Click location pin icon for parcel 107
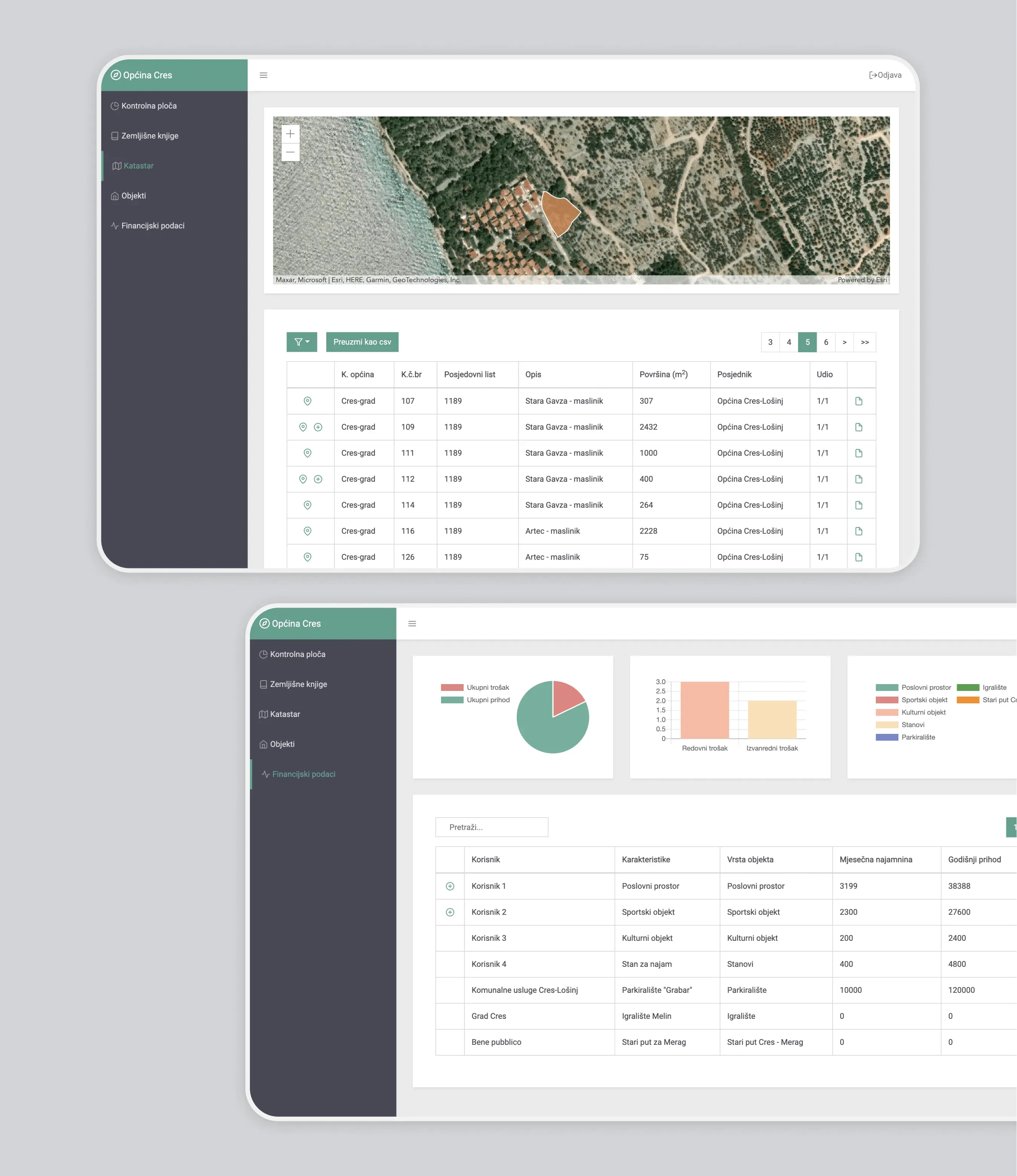Screen dimensions: 1017x1176 point(307,401)
